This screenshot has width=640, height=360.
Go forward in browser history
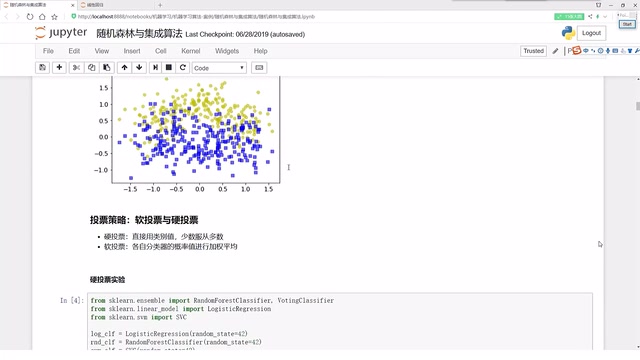18,17
